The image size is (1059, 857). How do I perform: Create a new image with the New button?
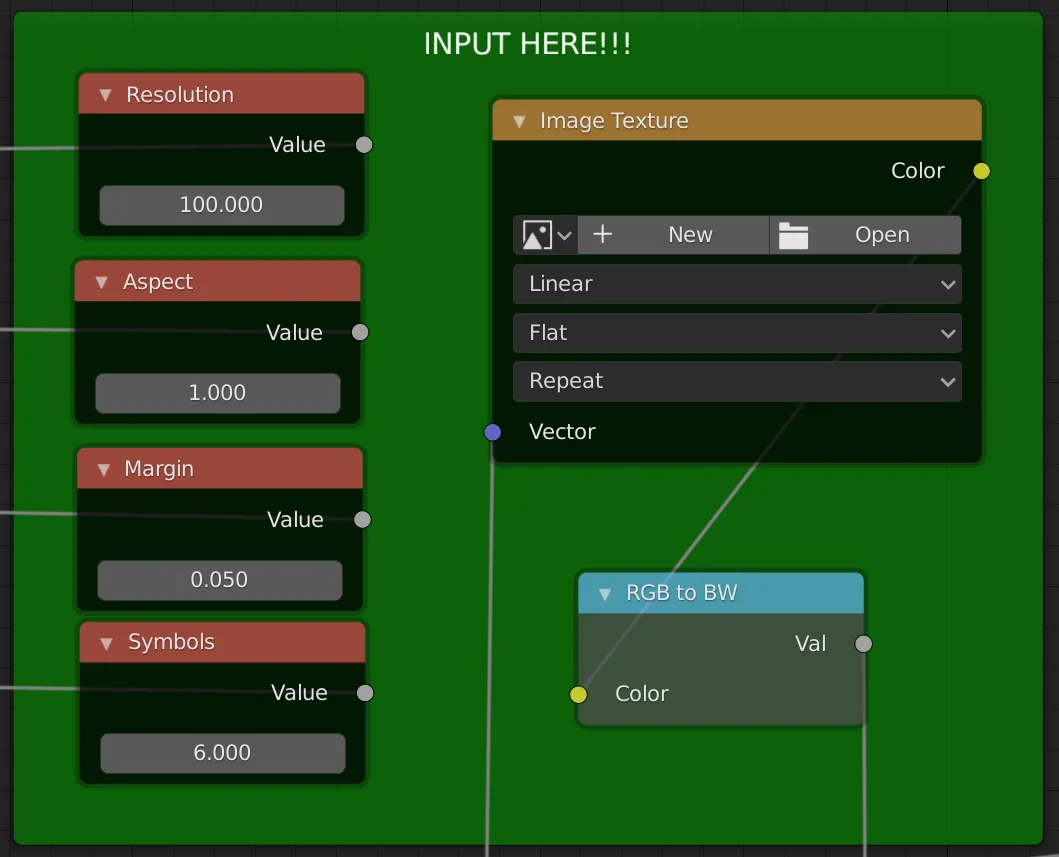pos(690,235)
